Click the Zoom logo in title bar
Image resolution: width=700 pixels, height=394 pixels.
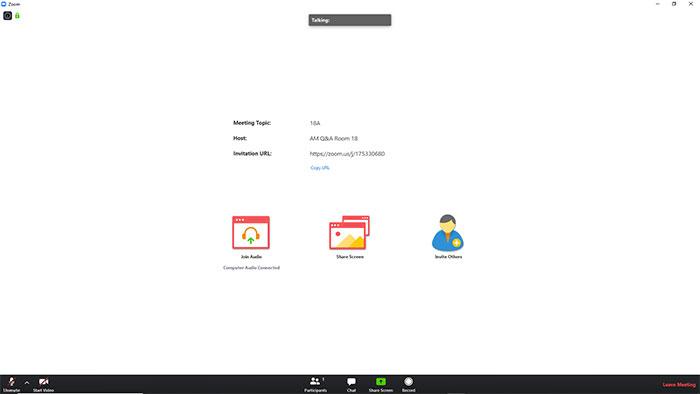(x=4, y=4)
